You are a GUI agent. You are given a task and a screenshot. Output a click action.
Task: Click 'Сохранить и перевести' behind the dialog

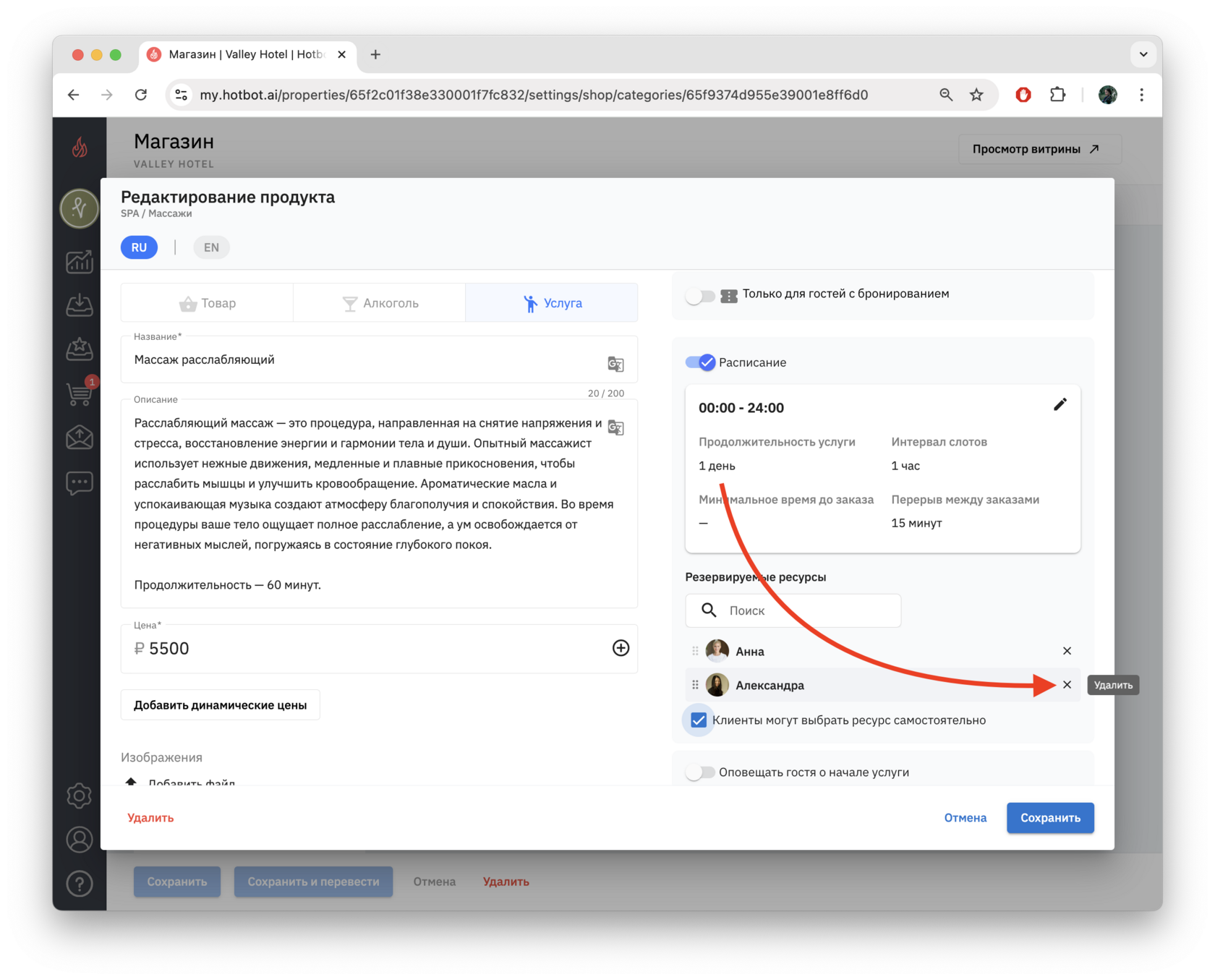tap(313, 882)
